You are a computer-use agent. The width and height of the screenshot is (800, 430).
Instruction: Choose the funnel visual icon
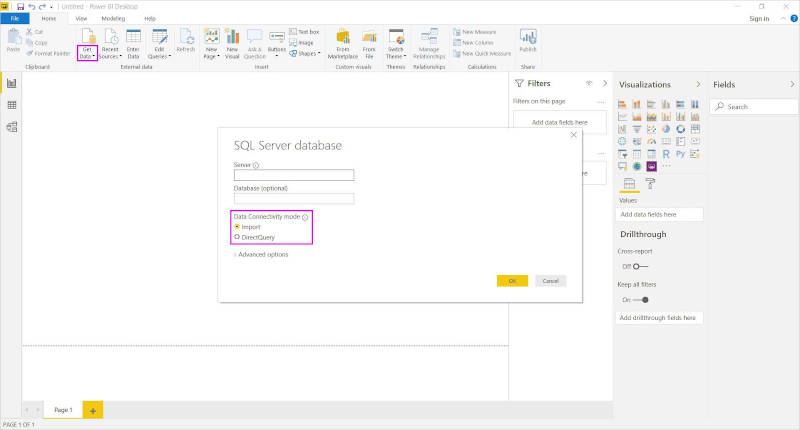click(637, 129)
